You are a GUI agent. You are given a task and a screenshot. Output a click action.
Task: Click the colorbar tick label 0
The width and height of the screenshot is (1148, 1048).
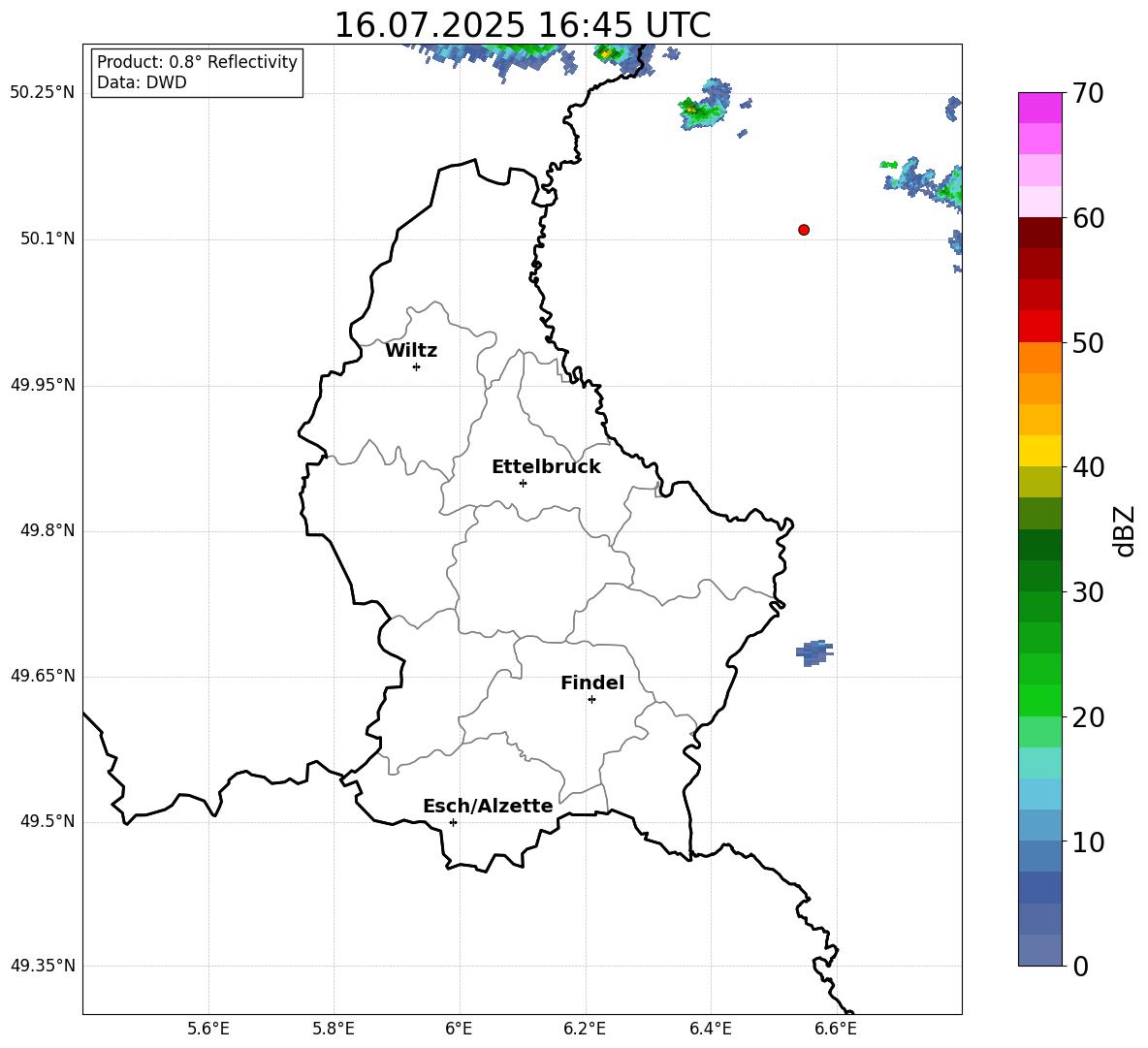[x=1081, y=966]
